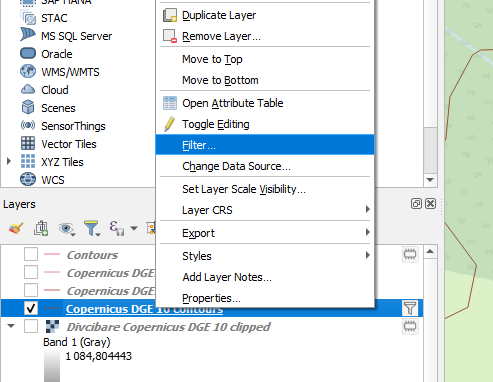Uncheck the Copernicus DGE 10 contours layer
Image resolution: width=493 pixels, height=382 pixels.
coord(31,308)
